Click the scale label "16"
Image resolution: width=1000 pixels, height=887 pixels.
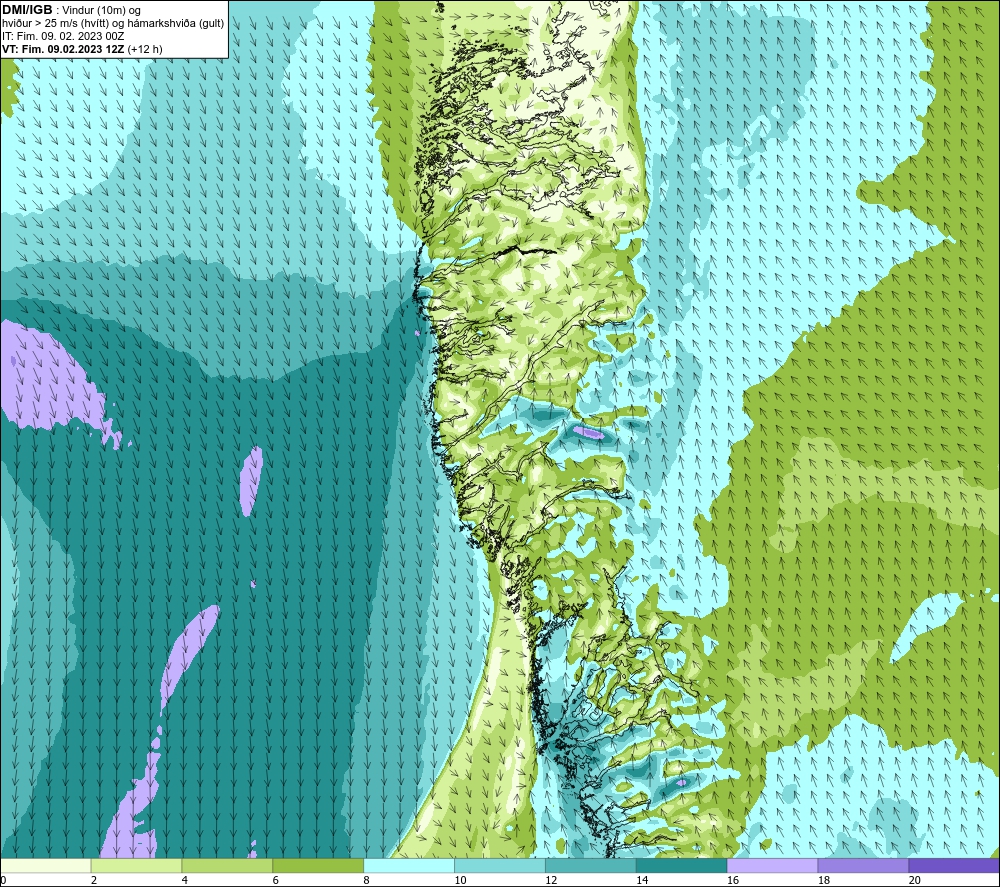click(x=733, y=881)
